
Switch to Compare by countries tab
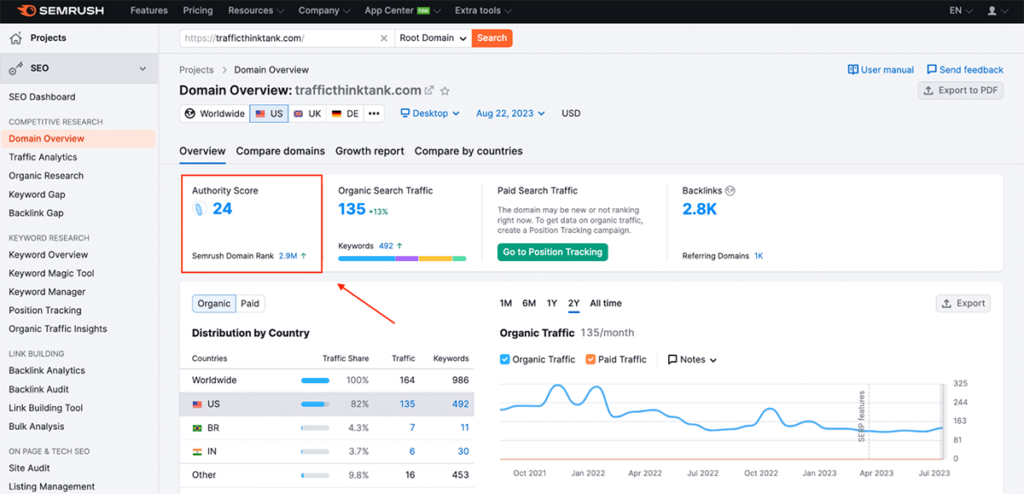(x=468, y=151)
